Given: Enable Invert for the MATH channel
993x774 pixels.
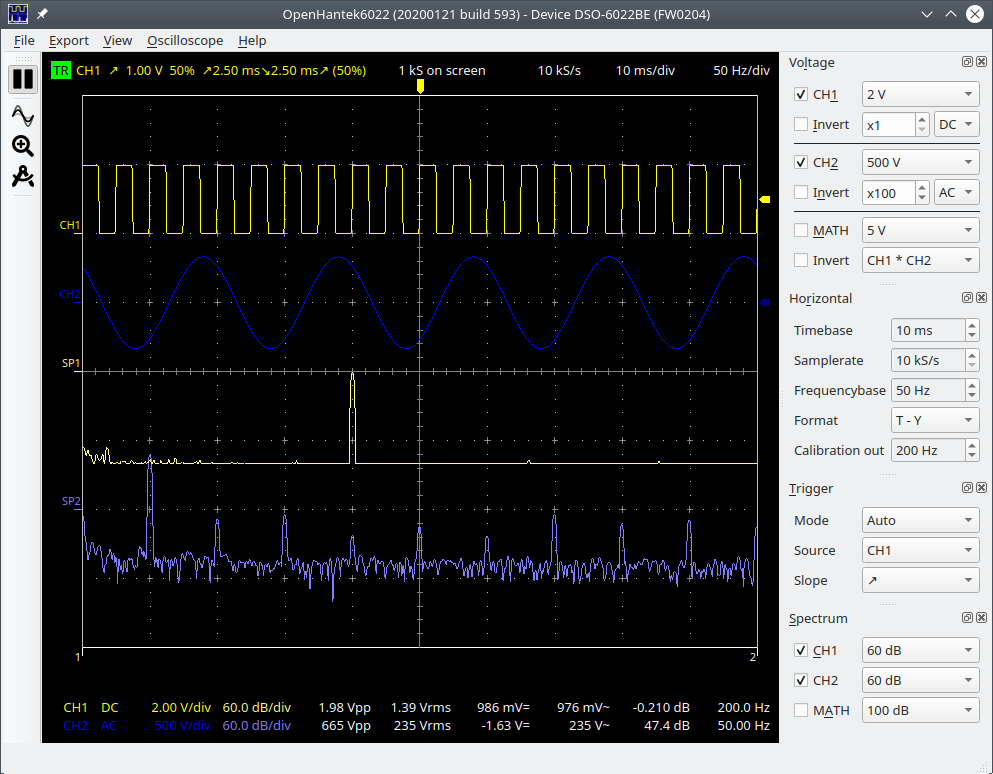Looking at the screenshot, I should click(x=801, y=260).
